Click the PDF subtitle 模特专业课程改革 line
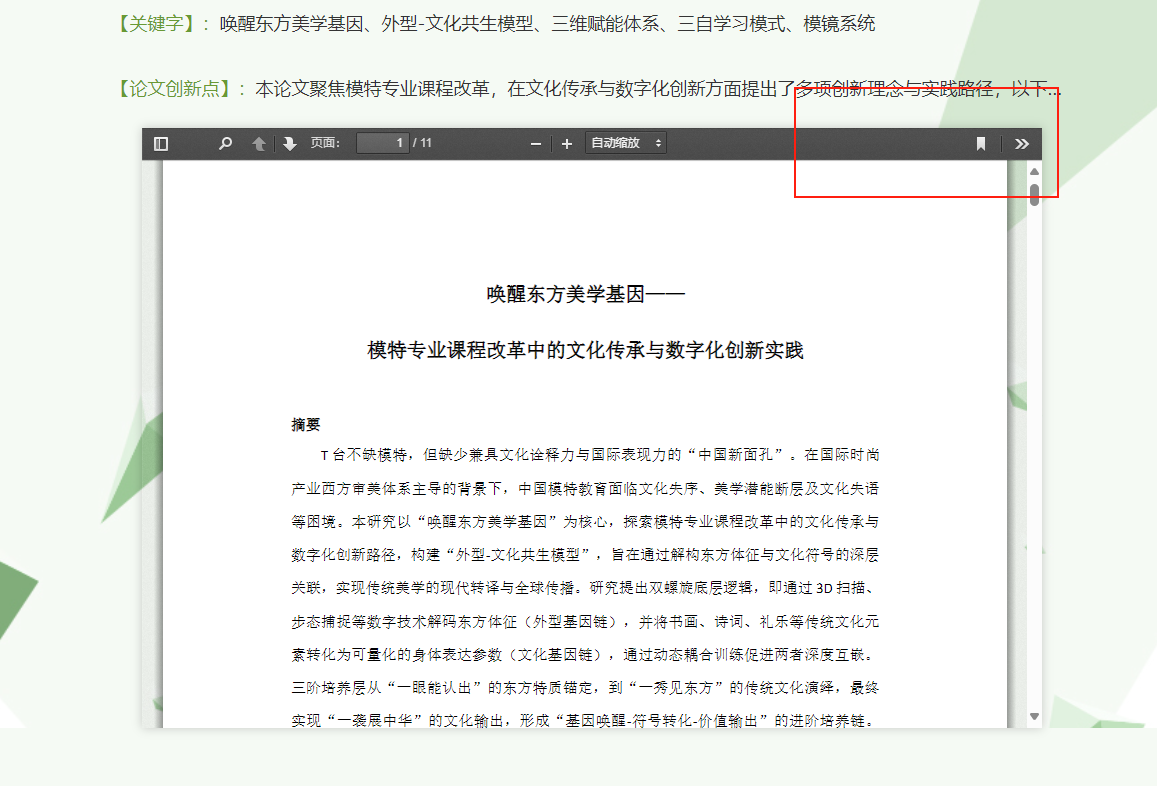This screenshot has height=786, width=1157. 585,350
